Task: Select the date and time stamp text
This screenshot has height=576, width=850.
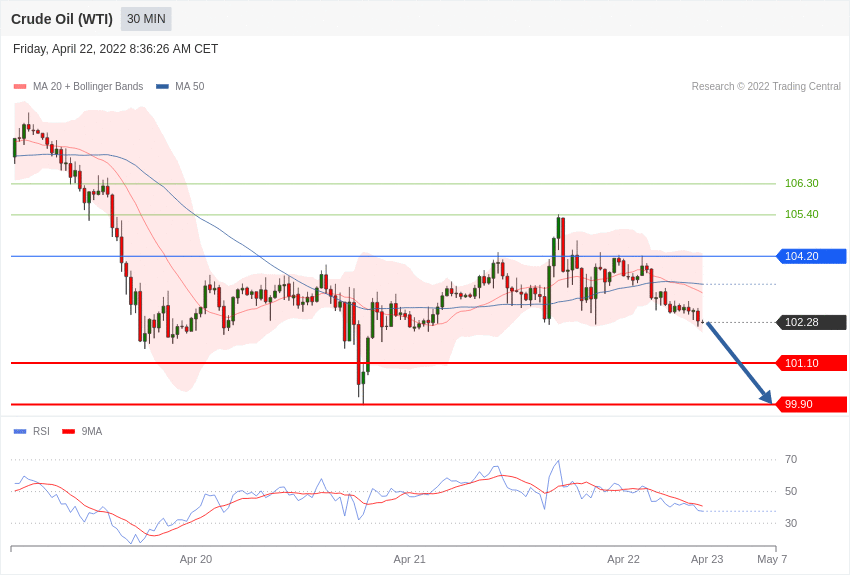Action: click(115, 49)
